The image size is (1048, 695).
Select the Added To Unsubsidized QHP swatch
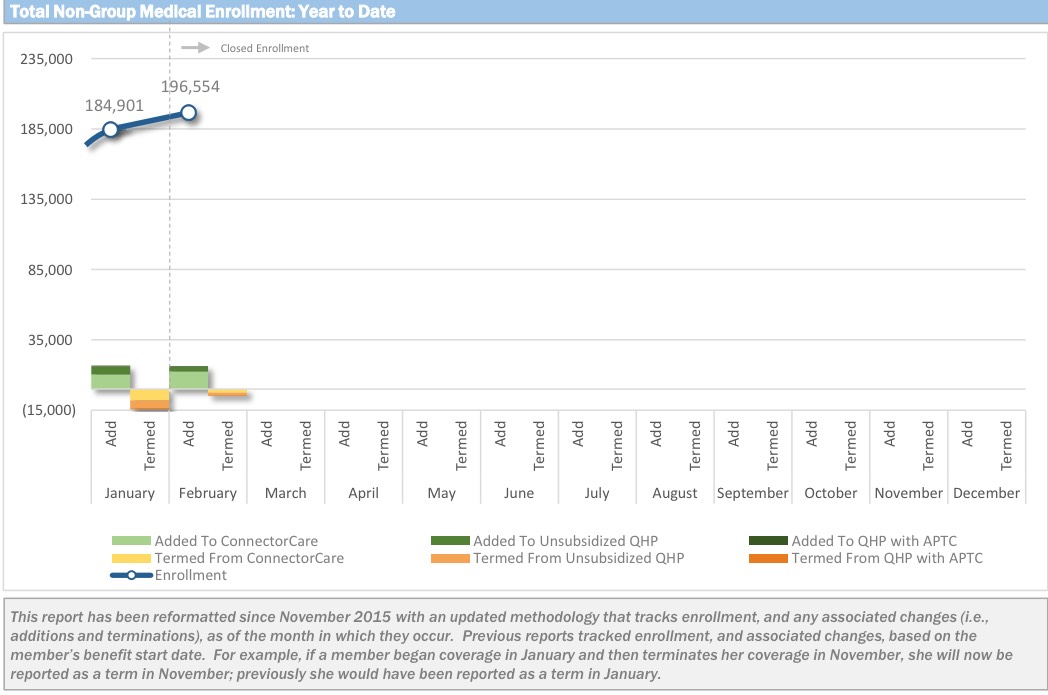click(x=449, y=541)
